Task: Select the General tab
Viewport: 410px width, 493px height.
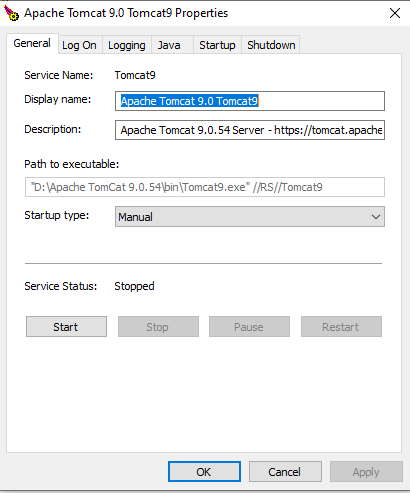Action: tap(32, 43)
